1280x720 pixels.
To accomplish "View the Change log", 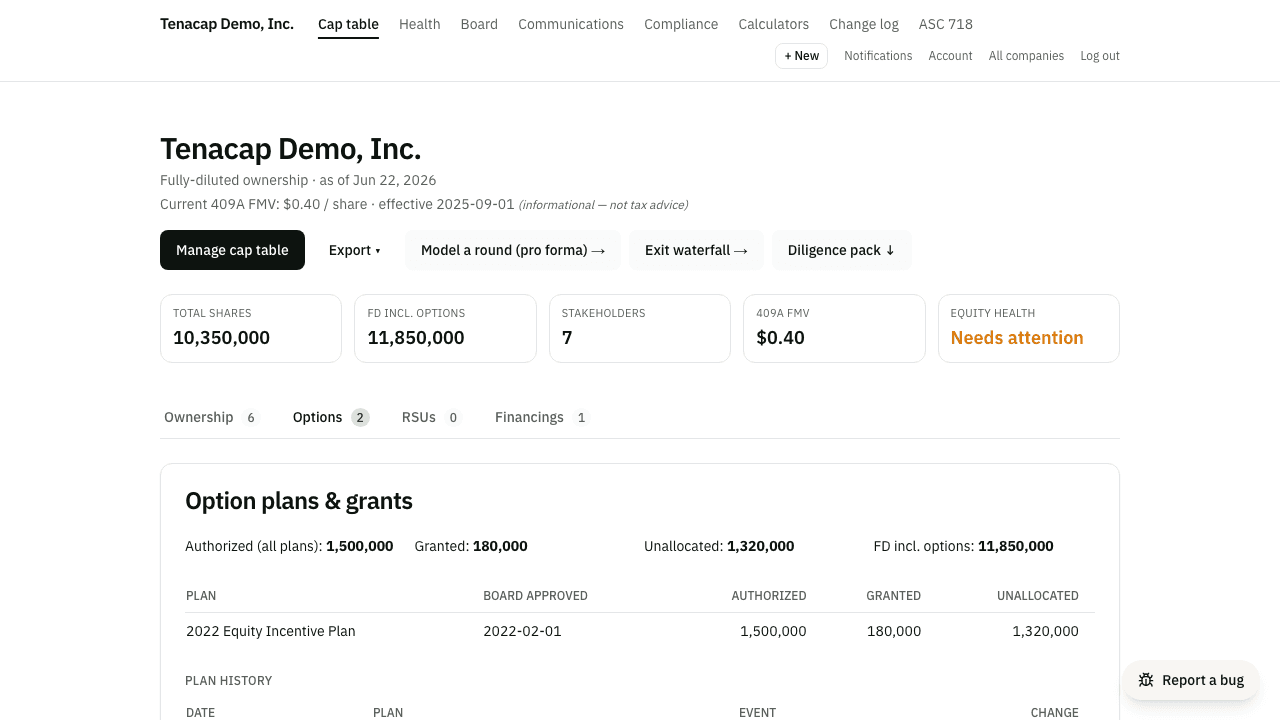I will coord(864,24).
